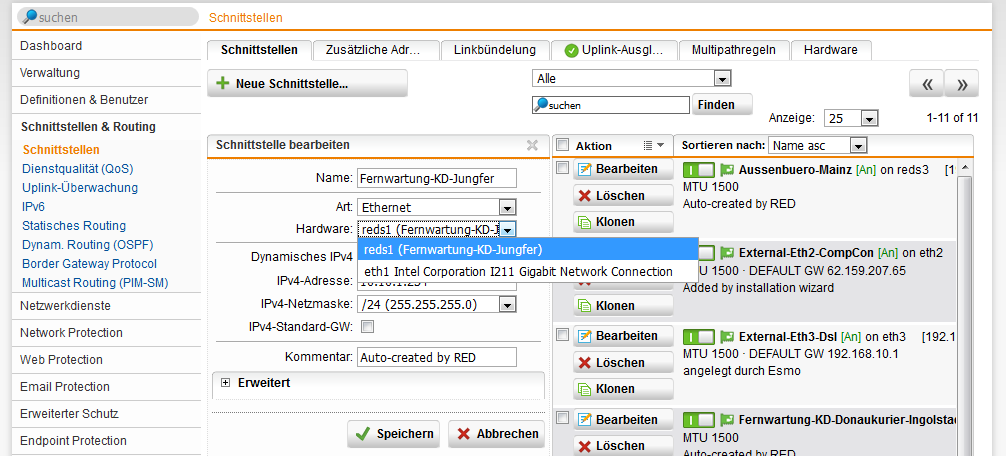Click the Kommentar input field
Image resolution: width=1006 pixels, height=456 pixels.
437,357
